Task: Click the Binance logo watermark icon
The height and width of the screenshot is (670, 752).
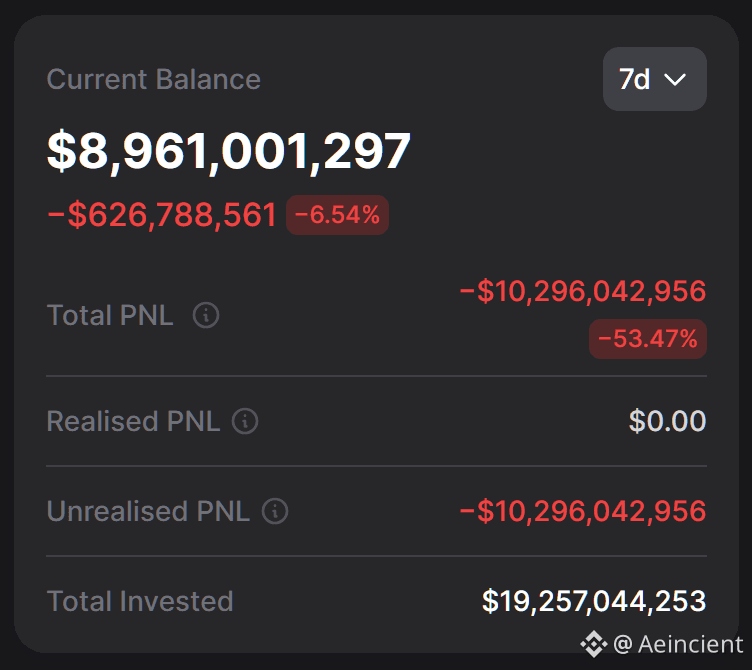Action: click(x=594, y=644)
